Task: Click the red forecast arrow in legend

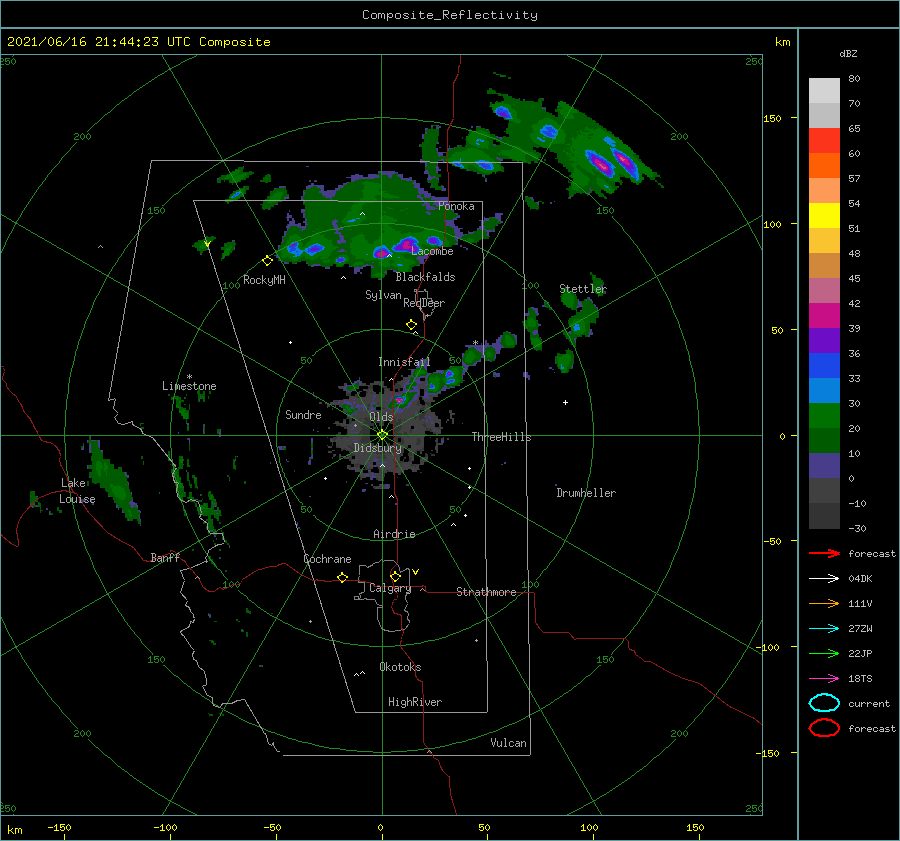Action: [824, 553]
